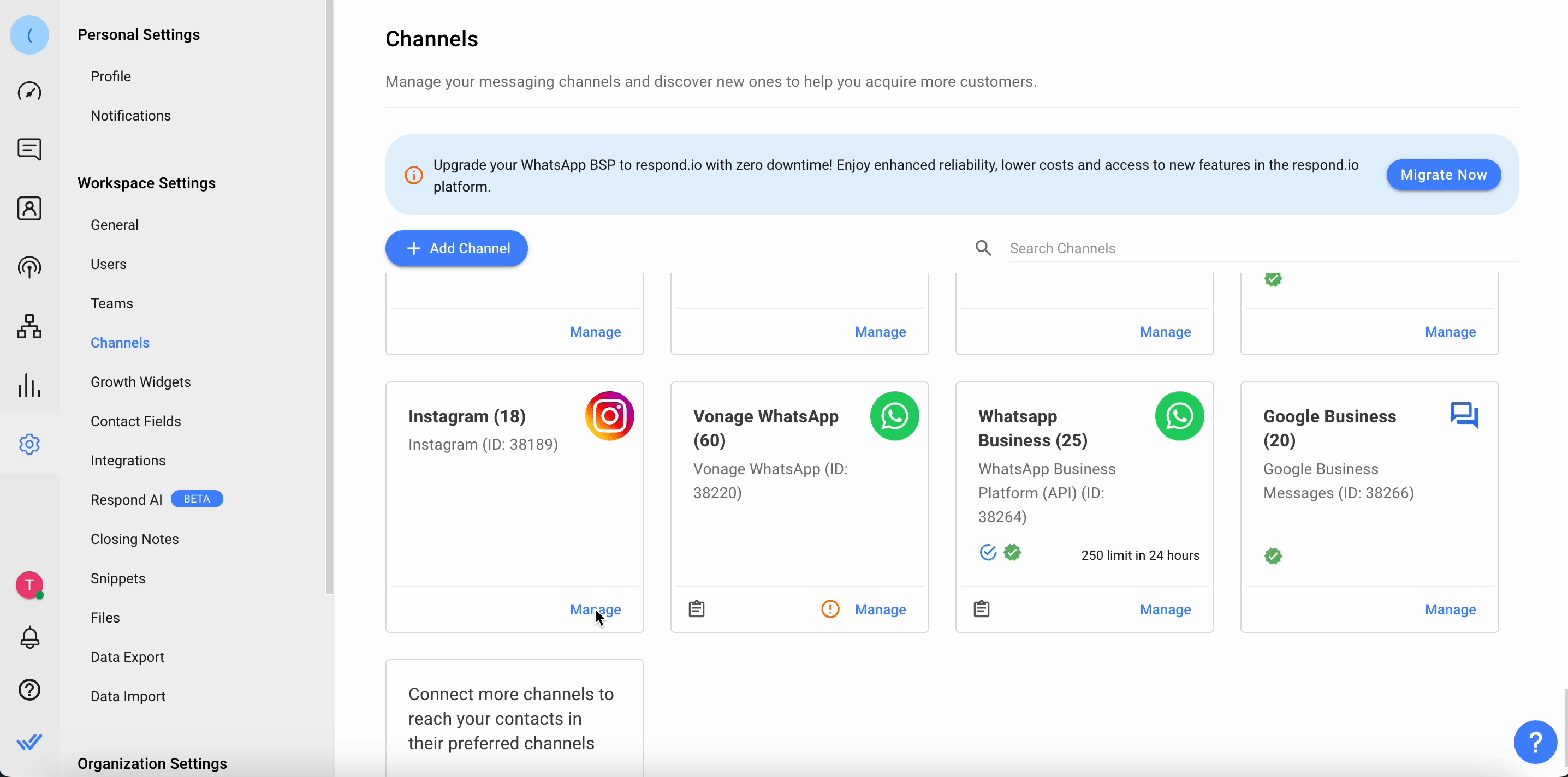Select Growth Widgets in Workspace Settings

tap(141, 382)
